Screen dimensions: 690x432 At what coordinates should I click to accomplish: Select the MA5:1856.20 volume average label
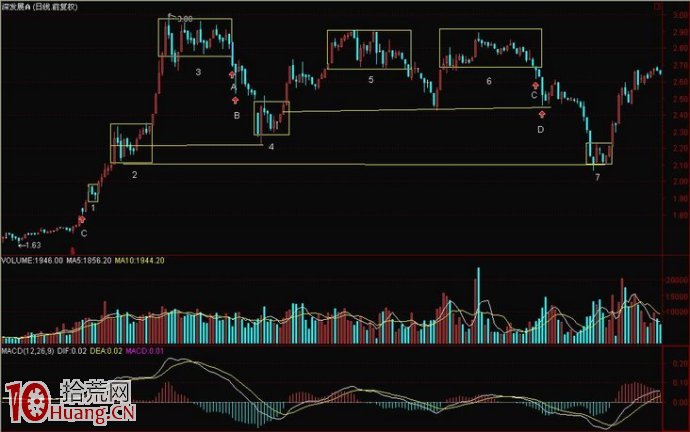pyautogui.click(x=89, y=260)
